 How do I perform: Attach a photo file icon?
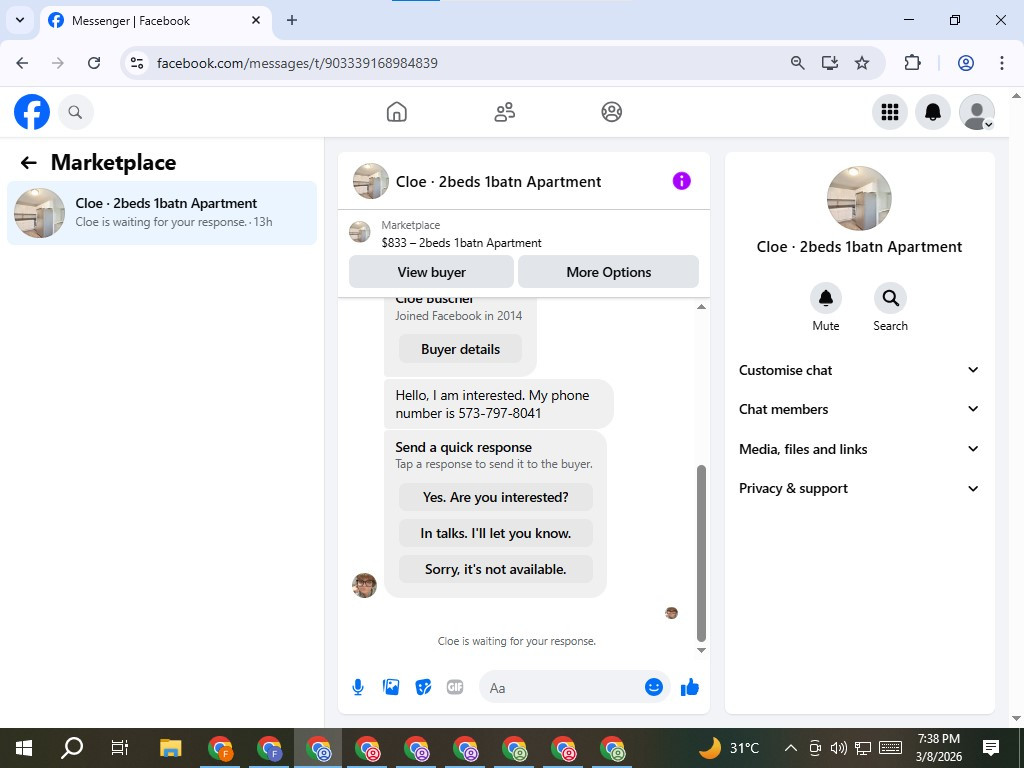(x=391, y=687)
